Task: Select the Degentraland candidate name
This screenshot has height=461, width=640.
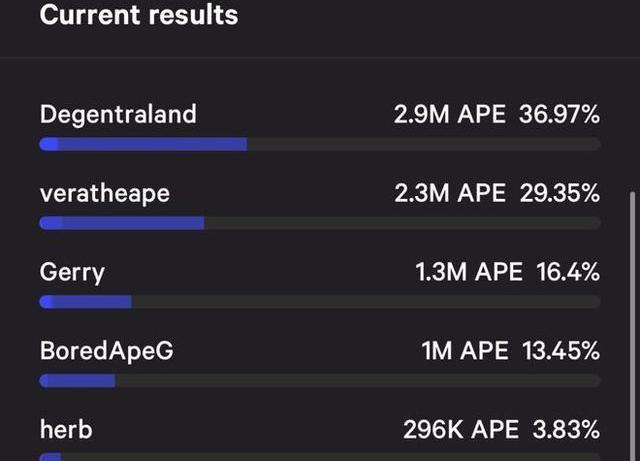Action: (118, 114)
